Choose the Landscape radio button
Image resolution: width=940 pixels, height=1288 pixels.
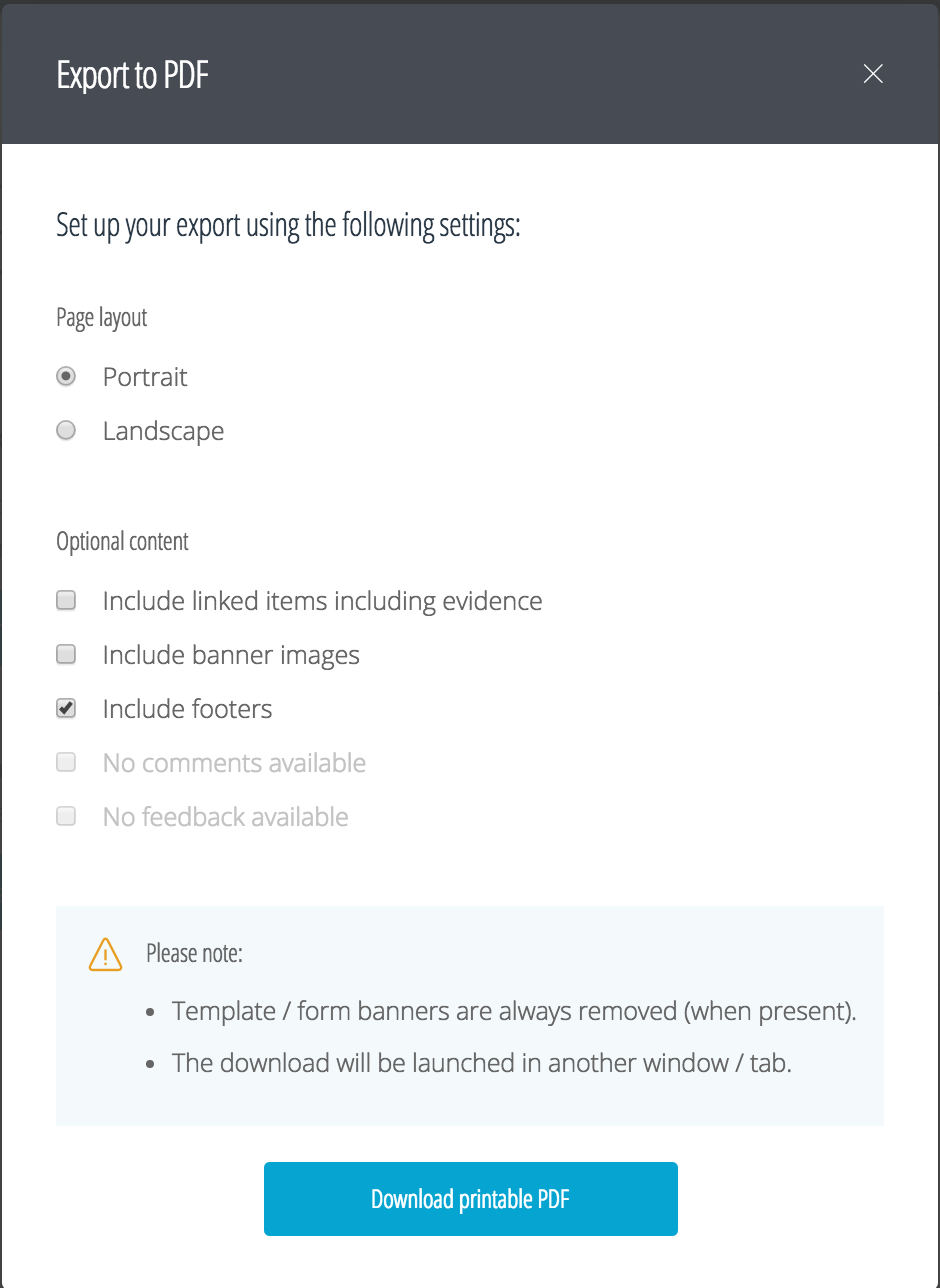click(66, 431)
